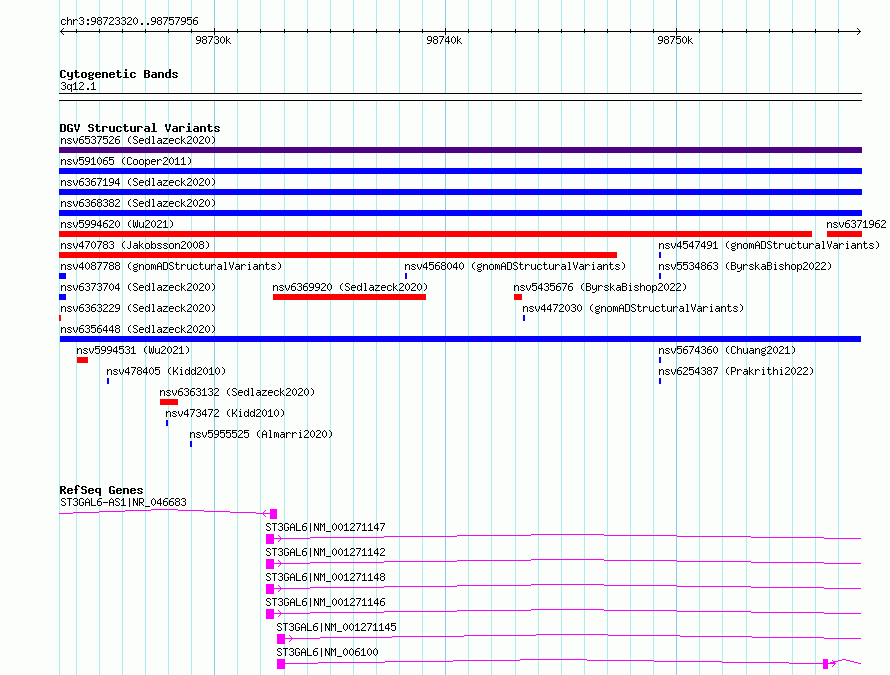Select the red nsv5994531 variant bar
This screenshot has width=890, height=675.
click(x=82, y=360)
